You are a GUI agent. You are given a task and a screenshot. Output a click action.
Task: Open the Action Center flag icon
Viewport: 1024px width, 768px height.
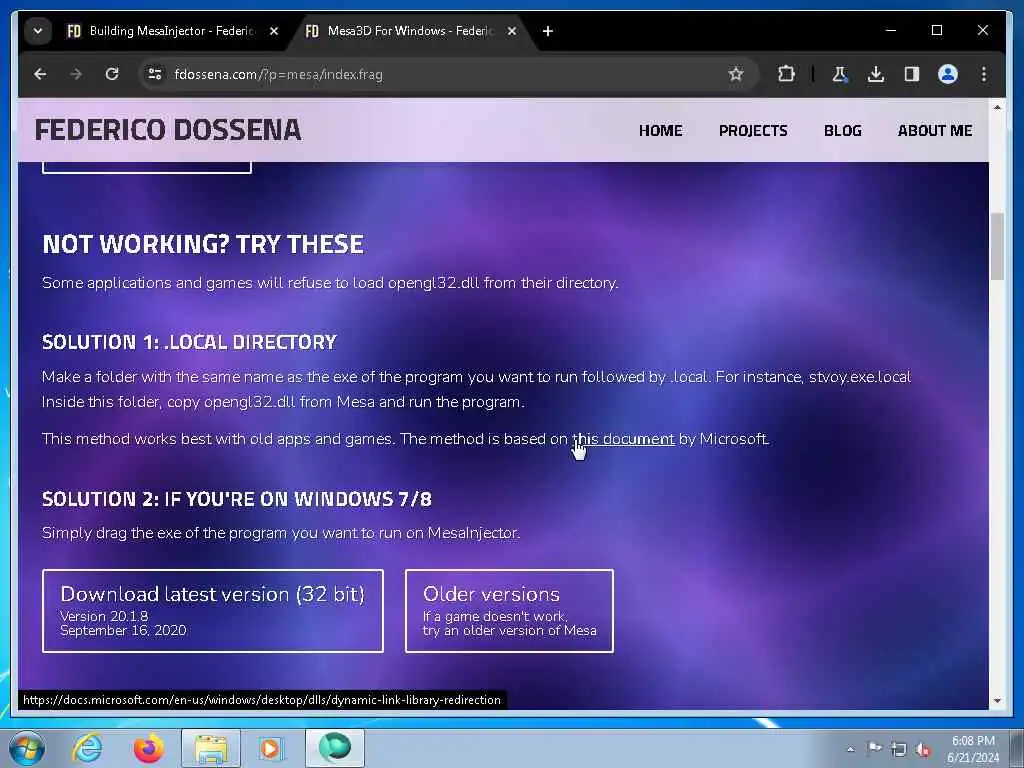tap(874, 748)
